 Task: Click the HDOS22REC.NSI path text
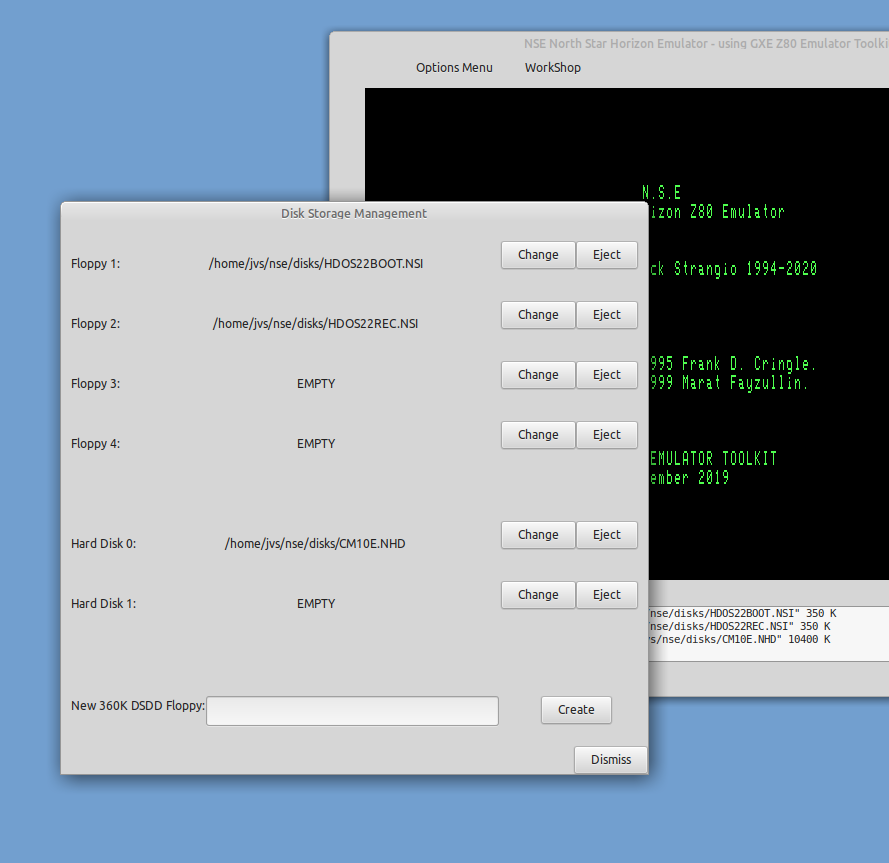click(315, 324)
